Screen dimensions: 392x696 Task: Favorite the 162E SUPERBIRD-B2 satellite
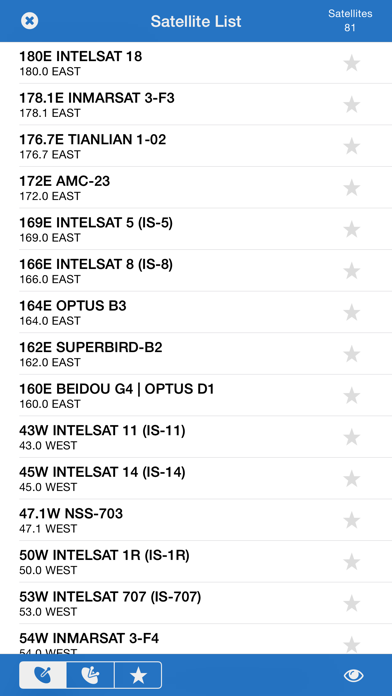352,354
